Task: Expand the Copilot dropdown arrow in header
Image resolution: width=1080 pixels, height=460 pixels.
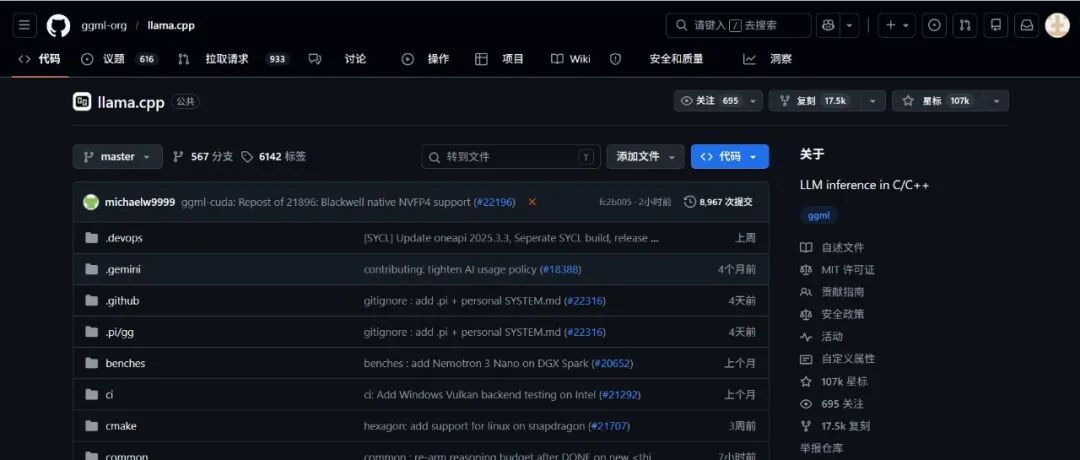Action: (849, 25)
